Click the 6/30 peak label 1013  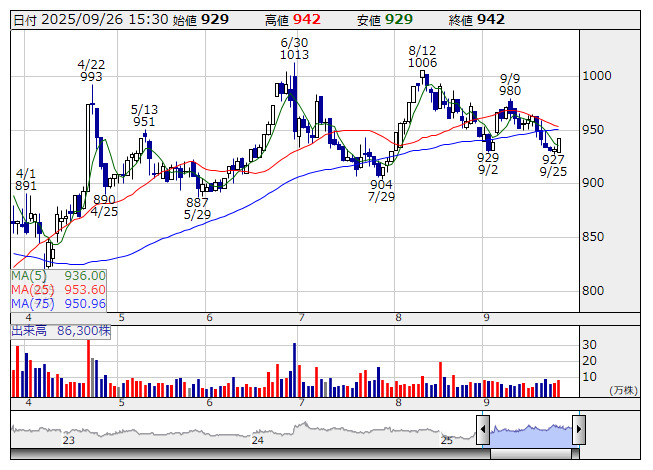pyautogui.click(x=294, y=55)
